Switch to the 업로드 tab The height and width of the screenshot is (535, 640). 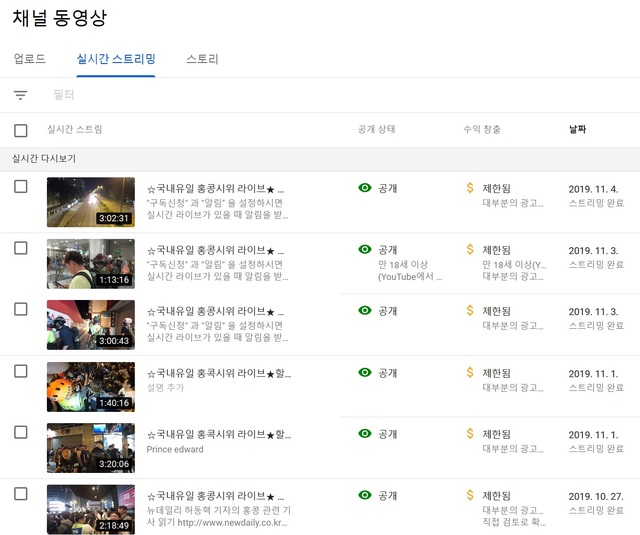coord(29,59)
